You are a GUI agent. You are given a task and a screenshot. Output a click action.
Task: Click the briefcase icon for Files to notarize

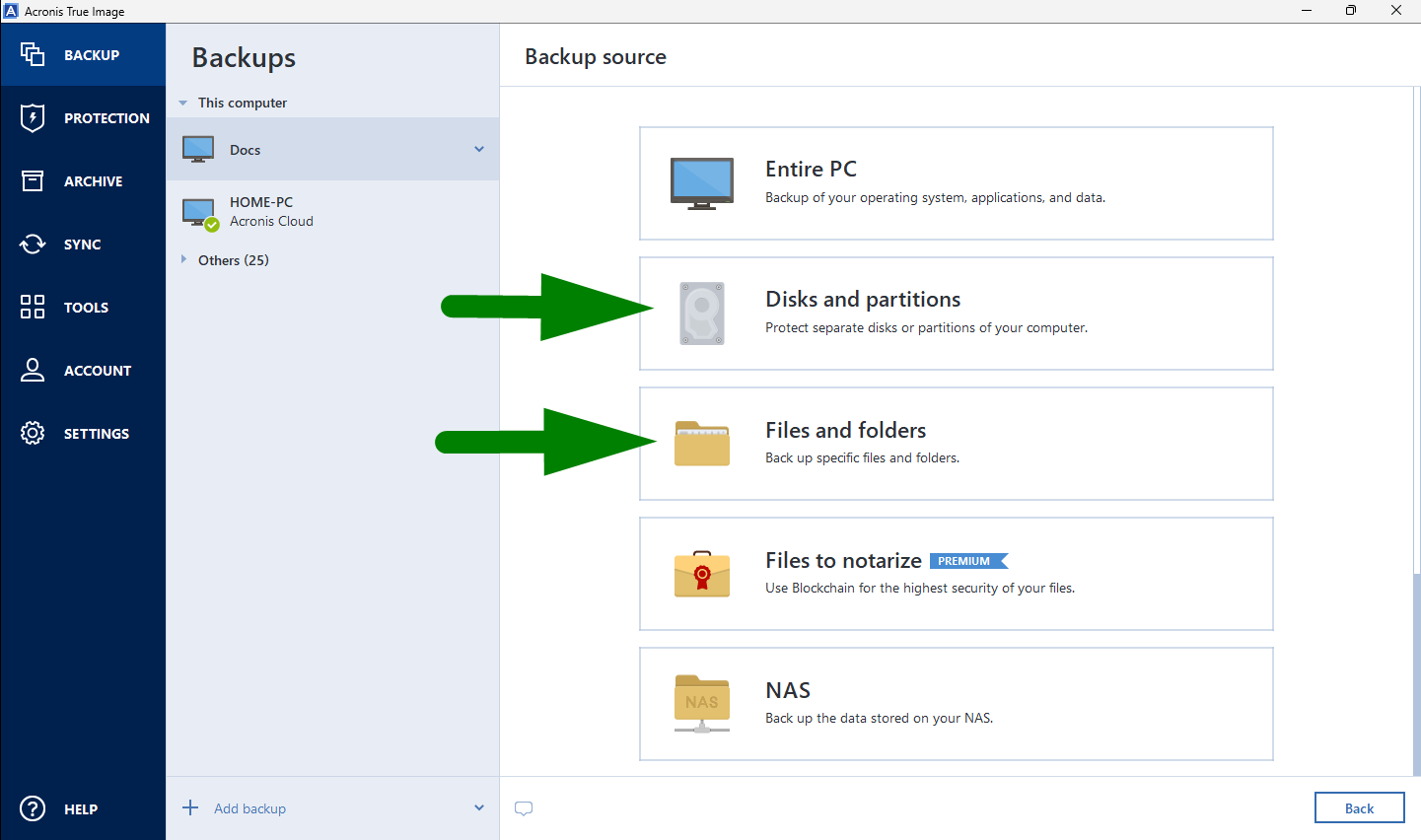pos(701,574)
